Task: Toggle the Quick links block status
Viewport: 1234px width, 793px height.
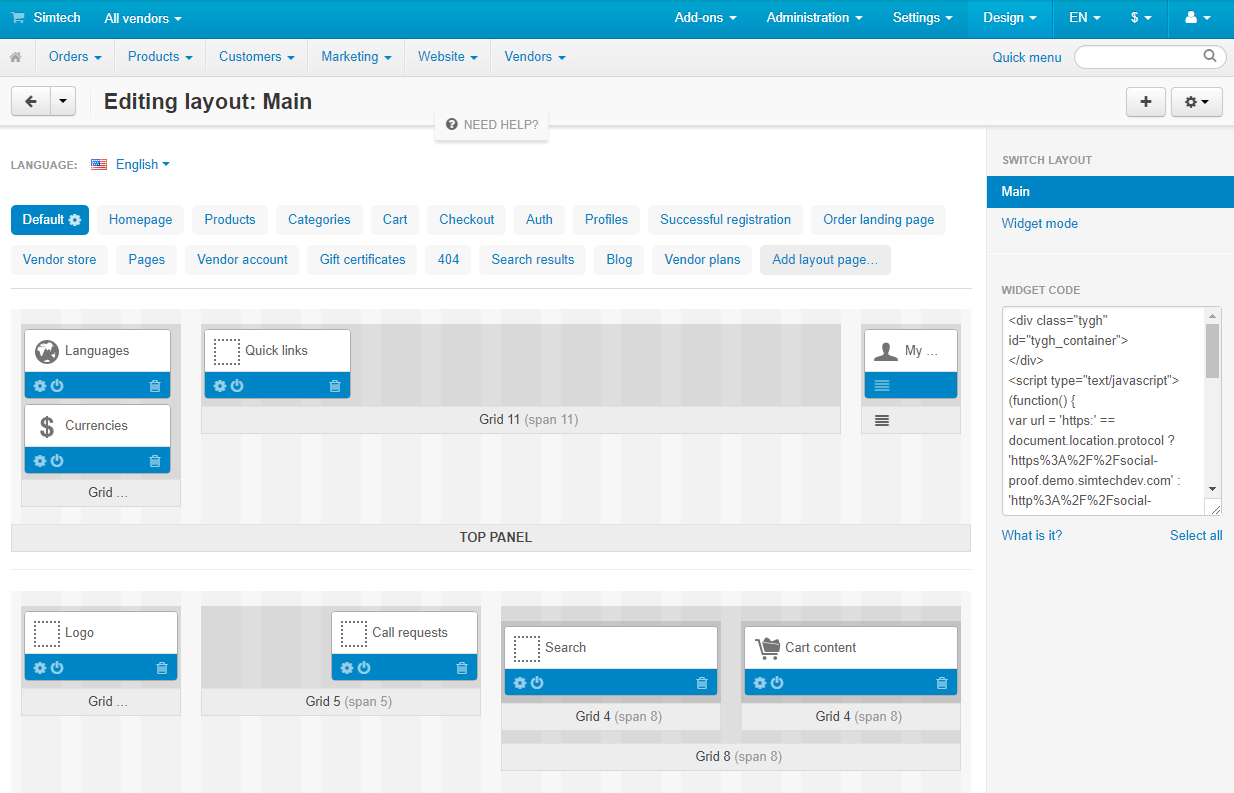Action: click(x=239, y=385)
